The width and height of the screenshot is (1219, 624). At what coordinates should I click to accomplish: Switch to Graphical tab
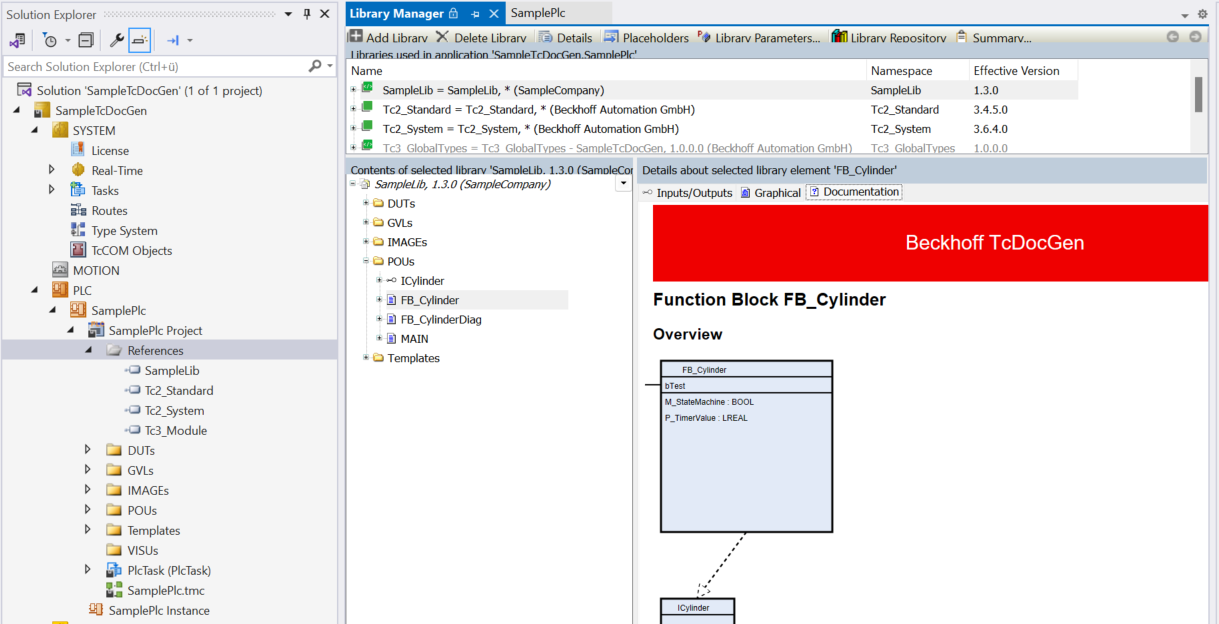(770, 192)
